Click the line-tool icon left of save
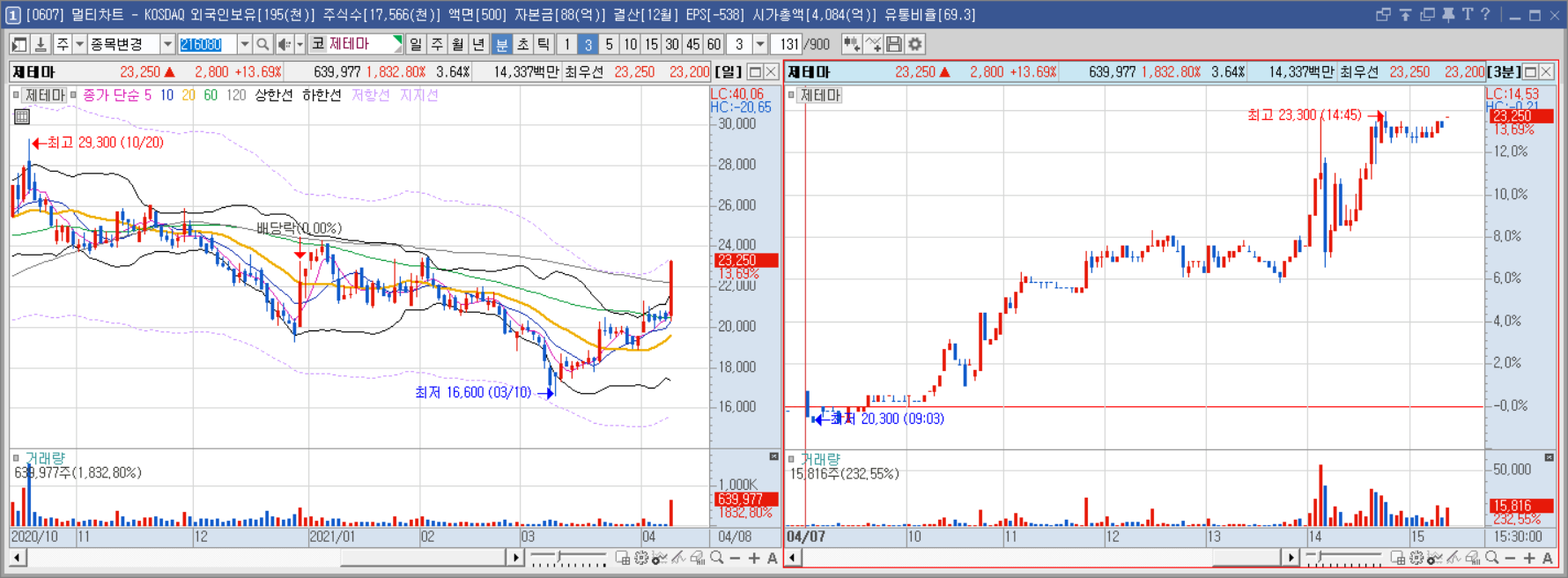The width and height of the screenshot is (1568, 578). point(873,44)
